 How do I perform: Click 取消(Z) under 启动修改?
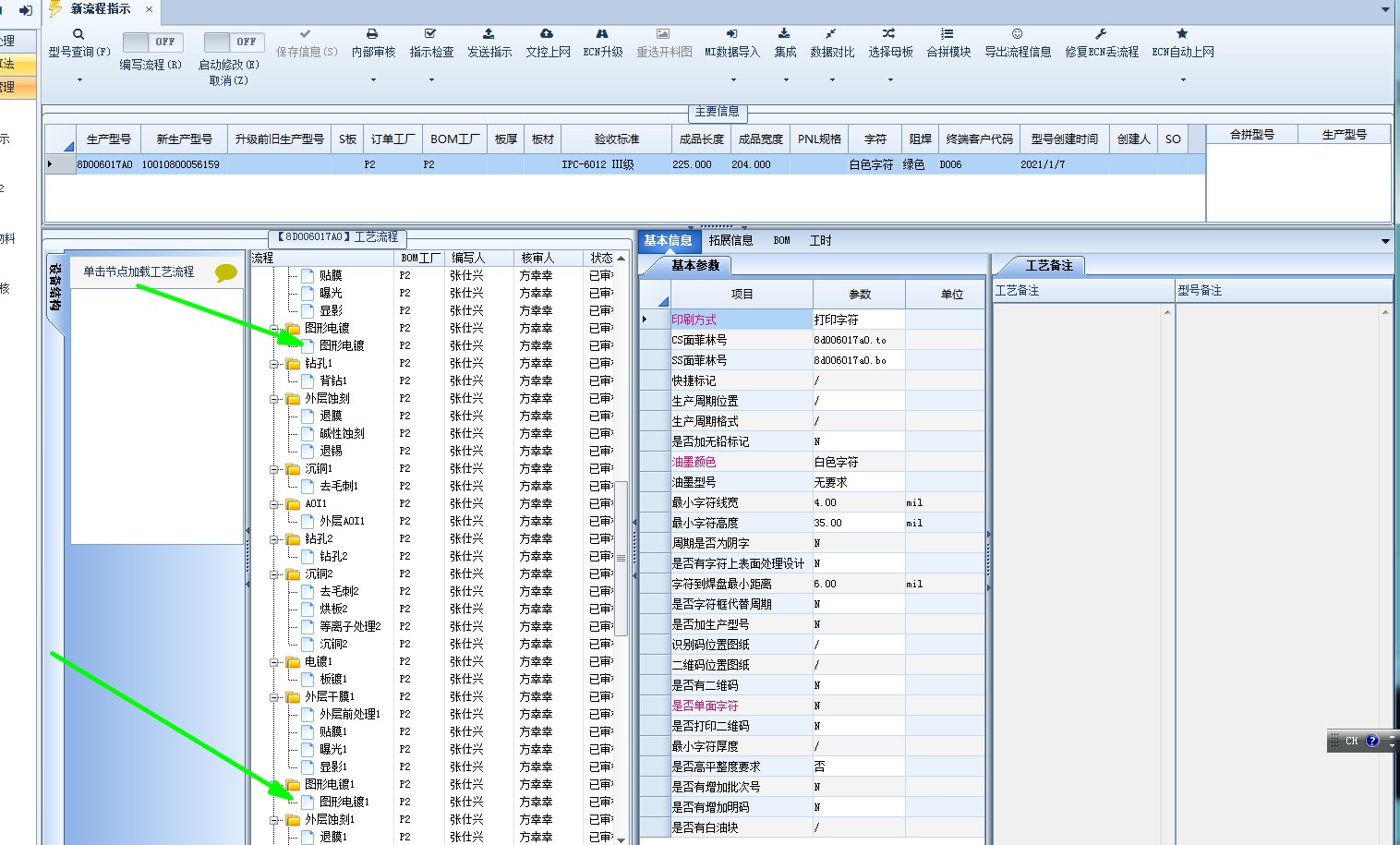point(229,80)
